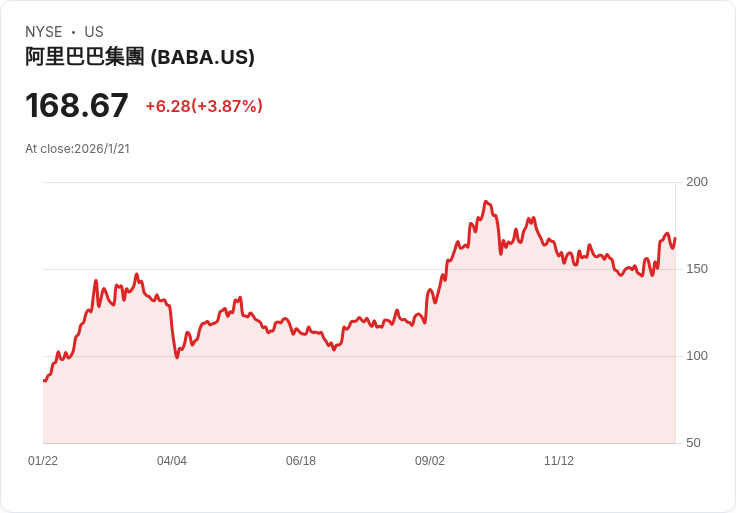Click the BABA.US stock title

coord(140,57)
